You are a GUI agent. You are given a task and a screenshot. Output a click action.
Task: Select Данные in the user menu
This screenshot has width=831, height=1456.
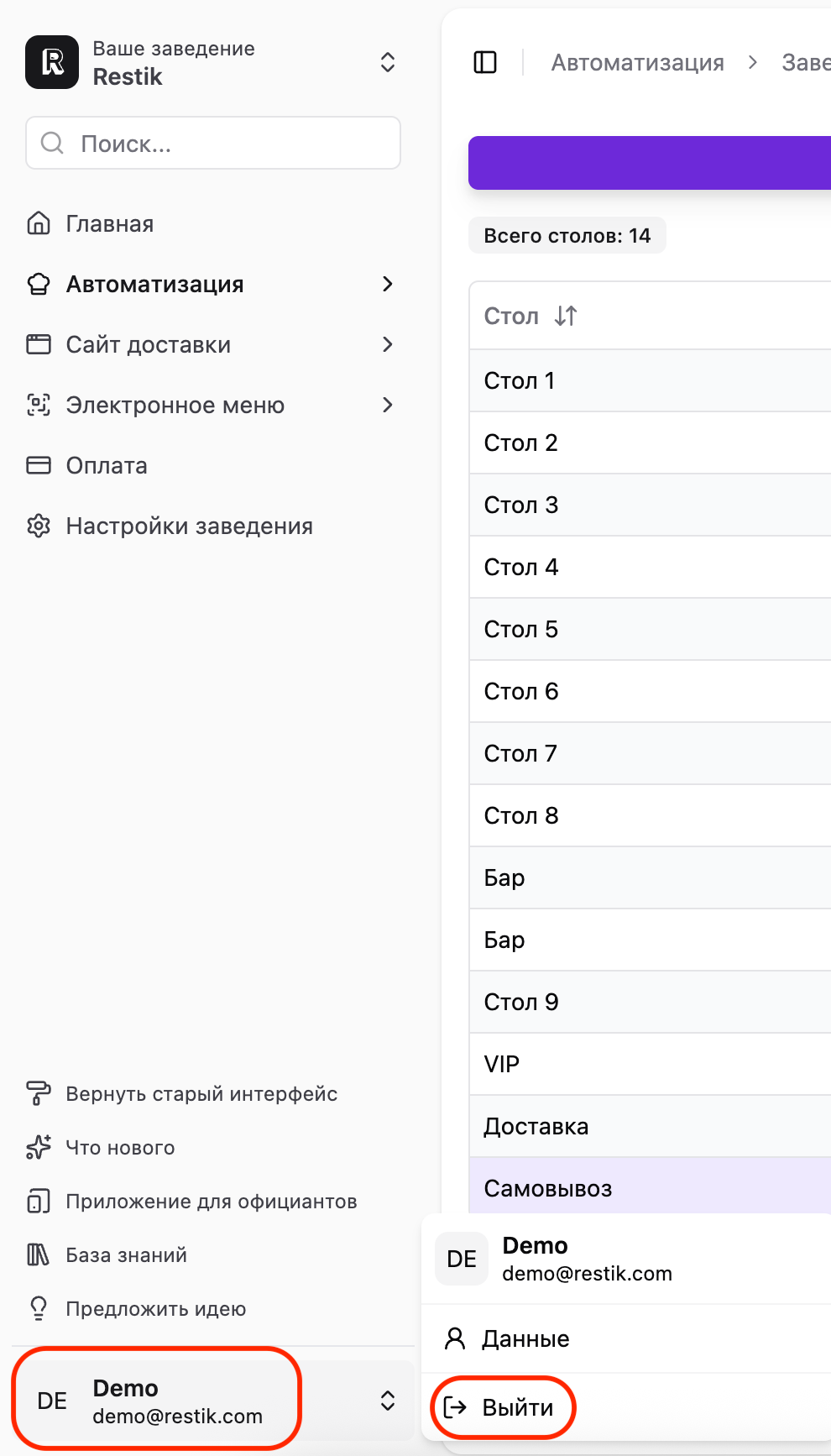(525, 1338)
